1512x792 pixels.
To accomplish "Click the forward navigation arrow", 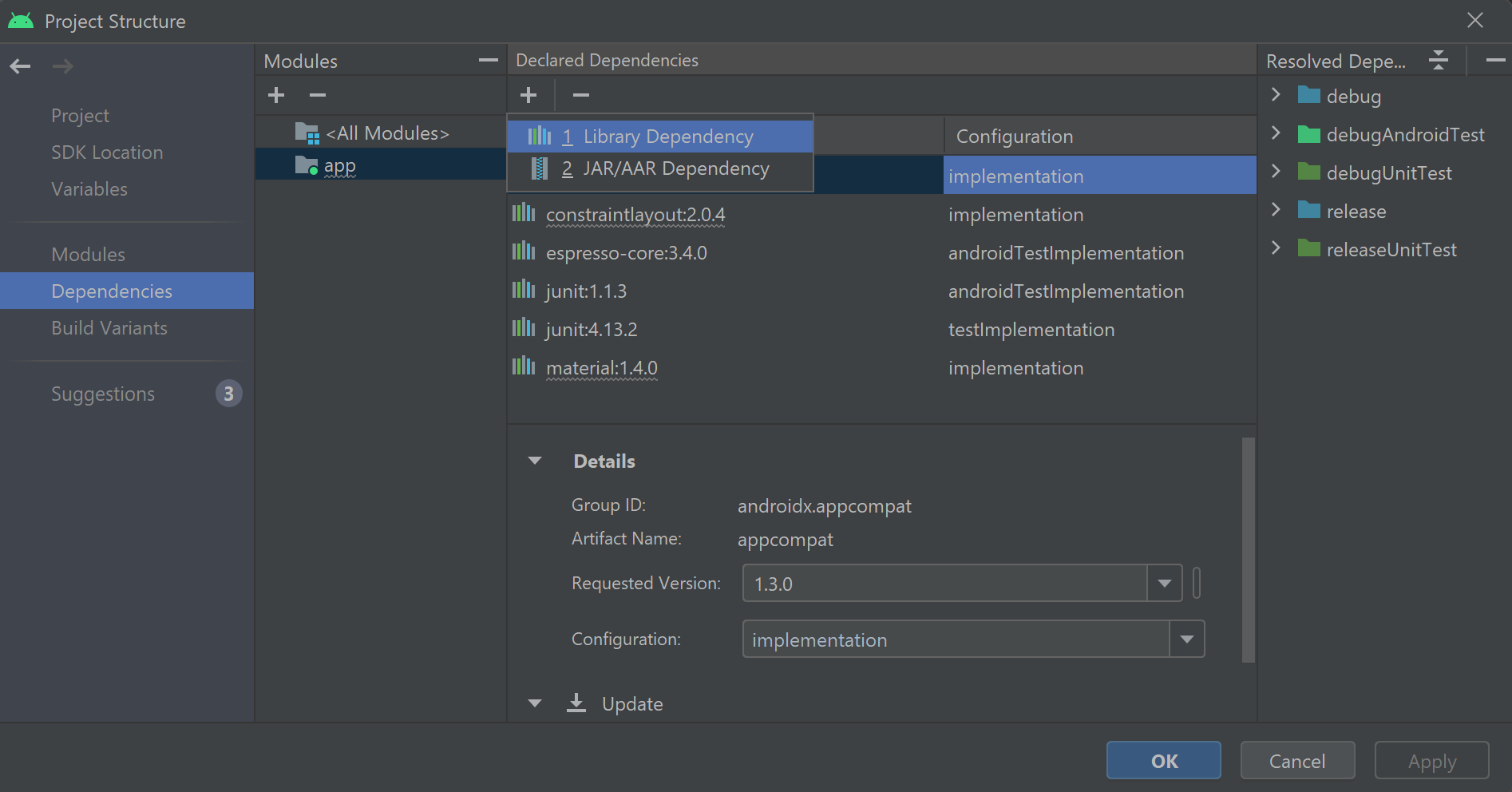I will tap(62, 66).
